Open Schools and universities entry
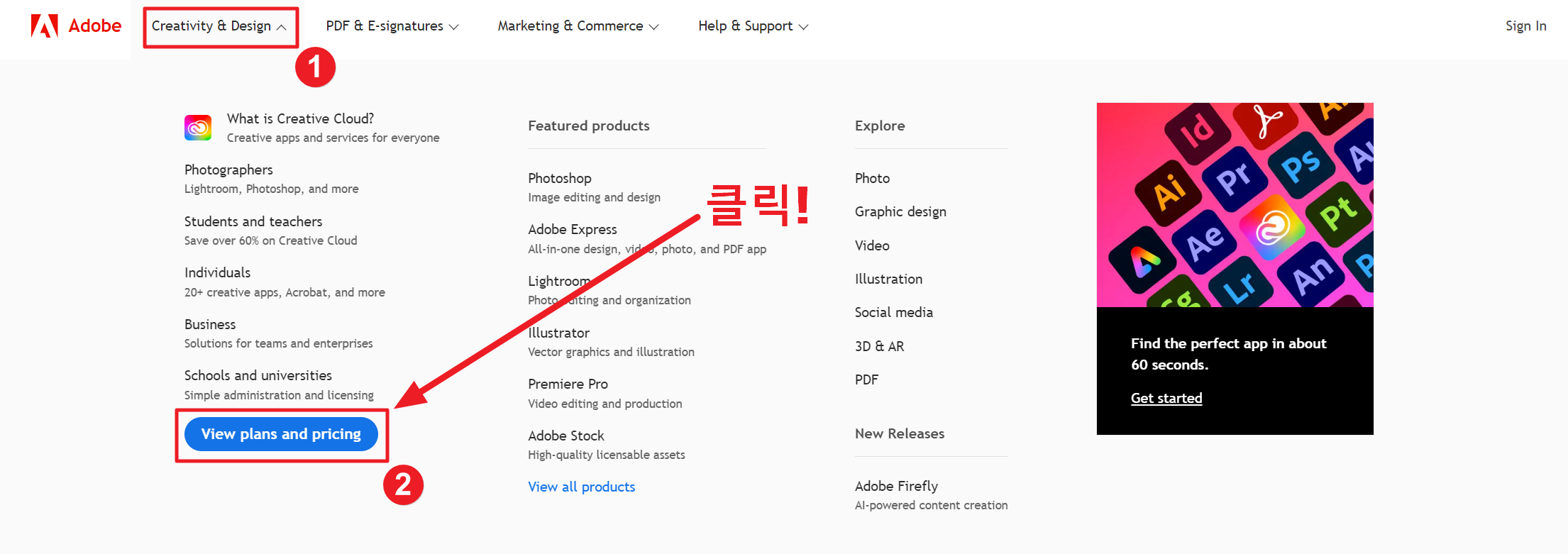The height and width of the screenshot is (554, 1568). click(279, 384)
